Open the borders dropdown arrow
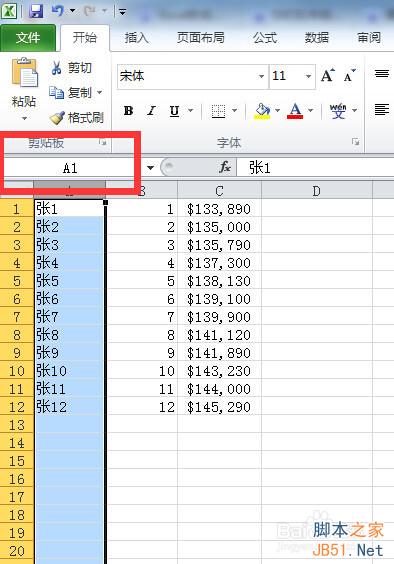Image resolution: width=394 pixels, height=564 pixels. pos(235,110)
